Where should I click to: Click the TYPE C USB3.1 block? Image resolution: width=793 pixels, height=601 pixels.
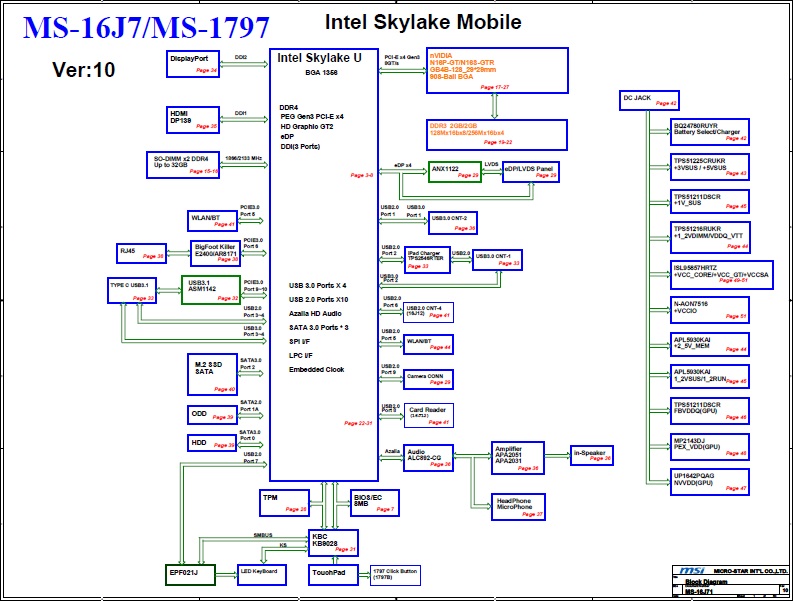coord(132,290)
